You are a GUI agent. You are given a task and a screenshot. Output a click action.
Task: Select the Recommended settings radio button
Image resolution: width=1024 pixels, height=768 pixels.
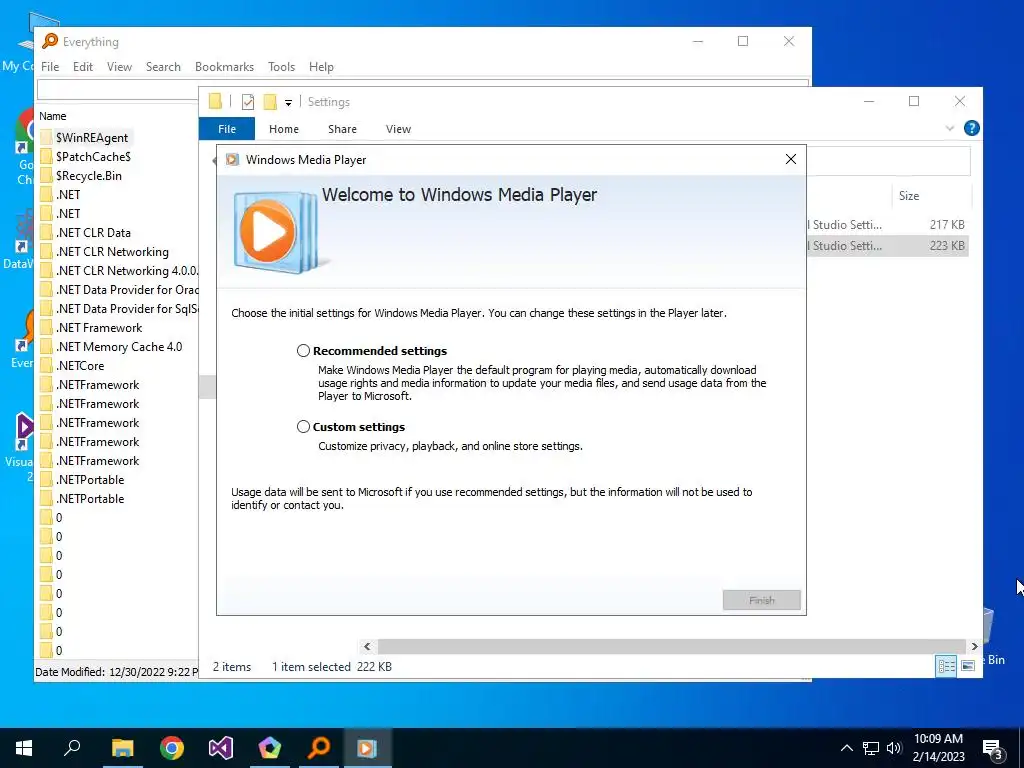coord(303,351)
